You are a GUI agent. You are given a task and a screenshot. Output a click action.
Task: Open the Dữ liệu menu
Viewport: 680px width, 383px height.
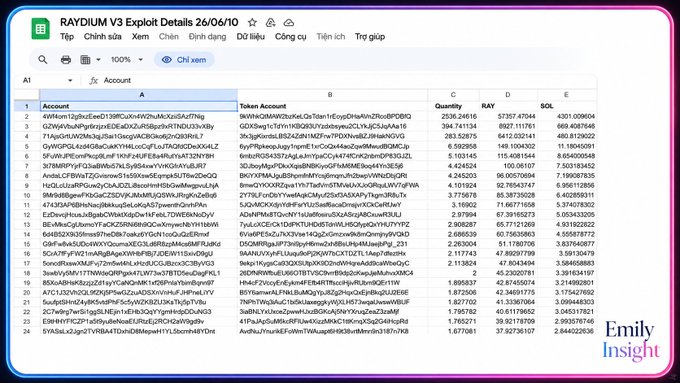coord(250,36)
